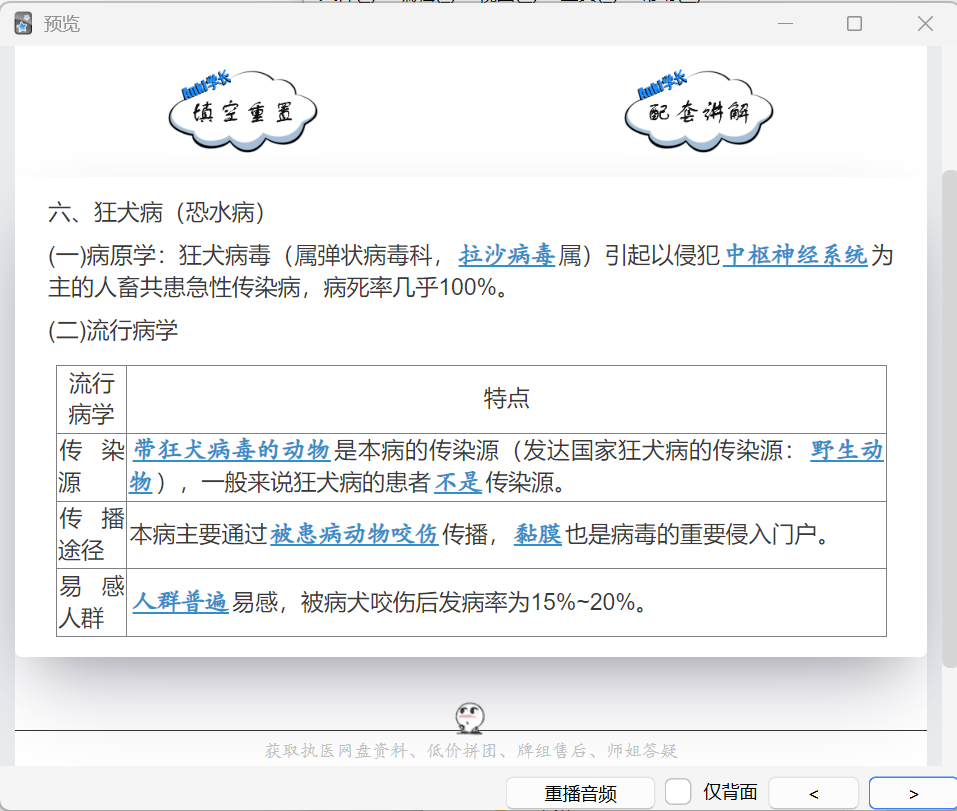957x811 pixels.
Task: Click the cloze answer 人群普遍
Action: pyautogui.click(x=181, y=602)
